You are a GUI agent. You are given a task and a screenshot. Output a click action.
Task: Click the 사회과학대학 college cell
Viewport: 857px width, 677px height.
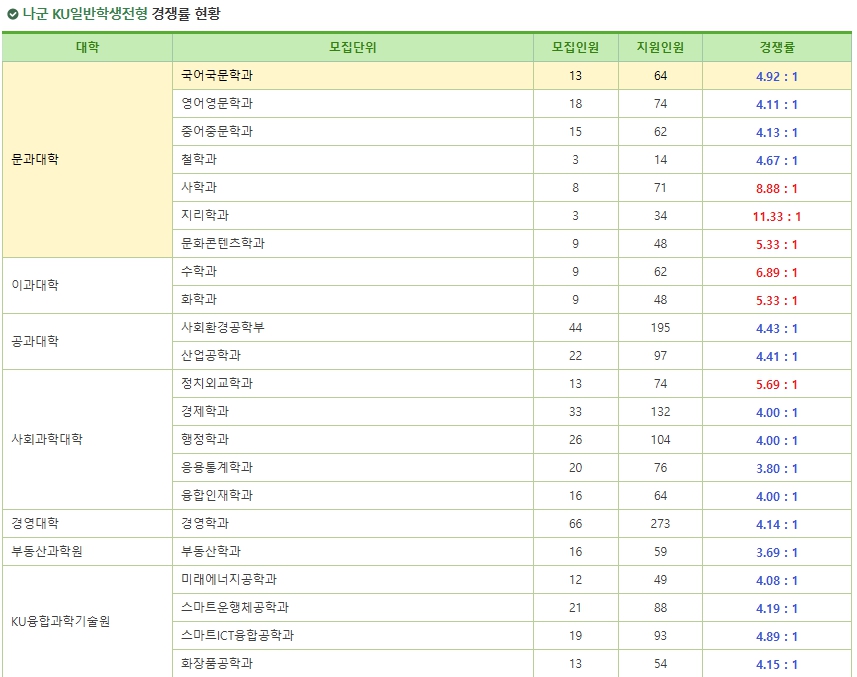87,440
